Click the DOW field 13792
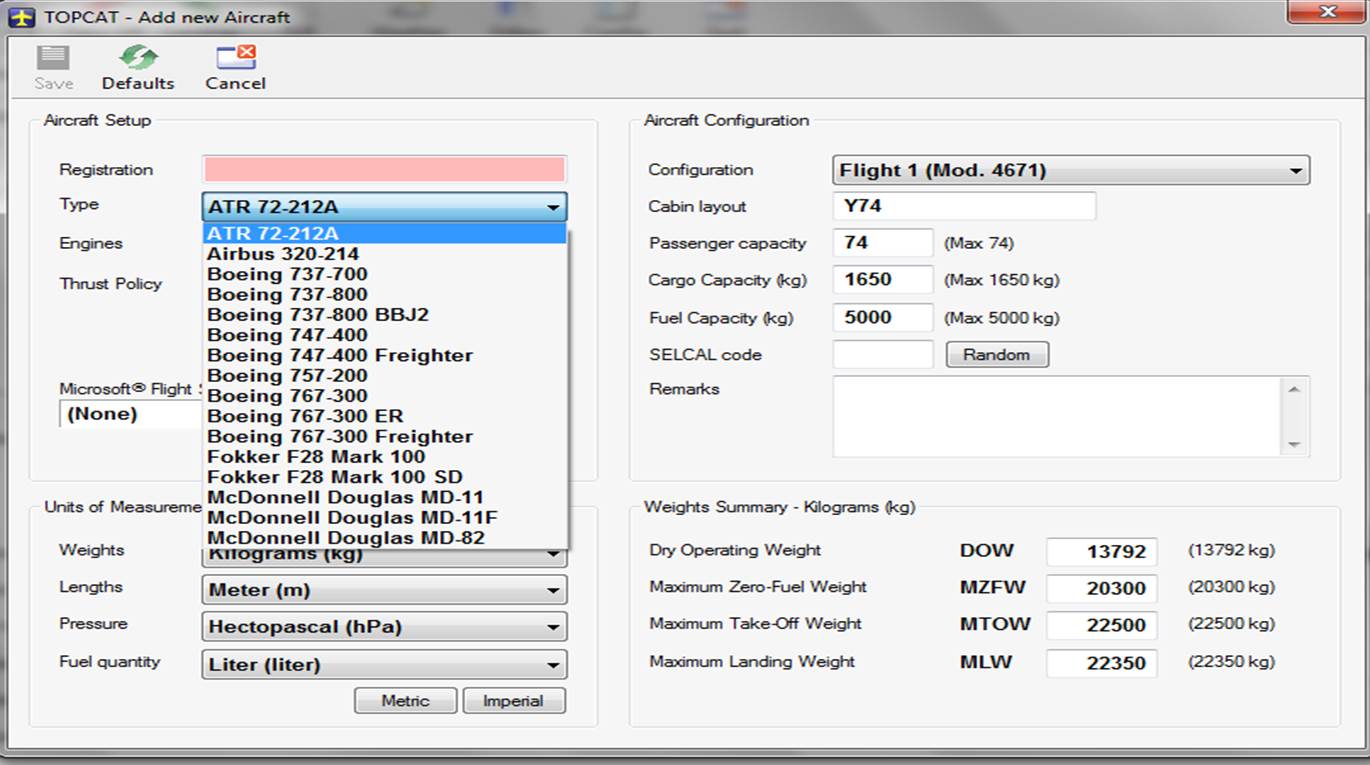 (x=1102, y=552)
